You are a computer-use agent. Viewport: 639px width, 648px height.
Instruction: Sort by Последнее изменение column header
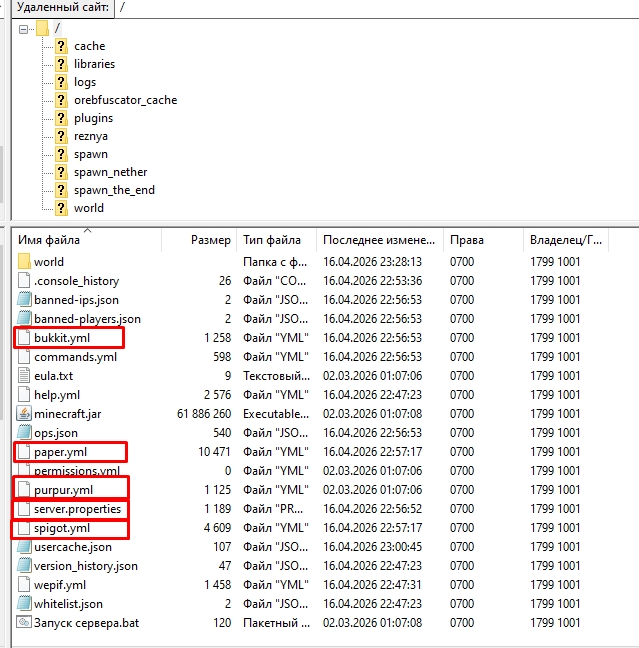point(378,240)
